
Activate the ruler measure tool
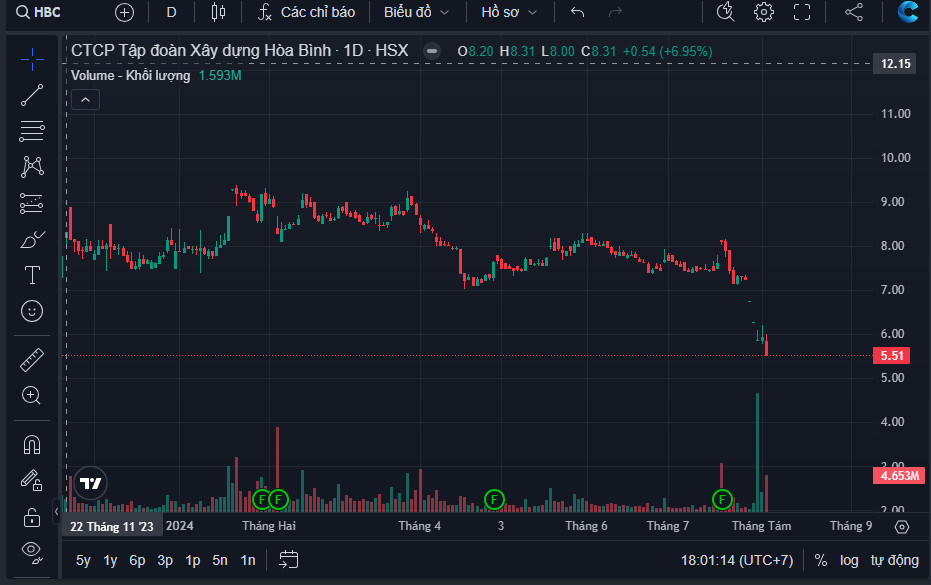32,360
